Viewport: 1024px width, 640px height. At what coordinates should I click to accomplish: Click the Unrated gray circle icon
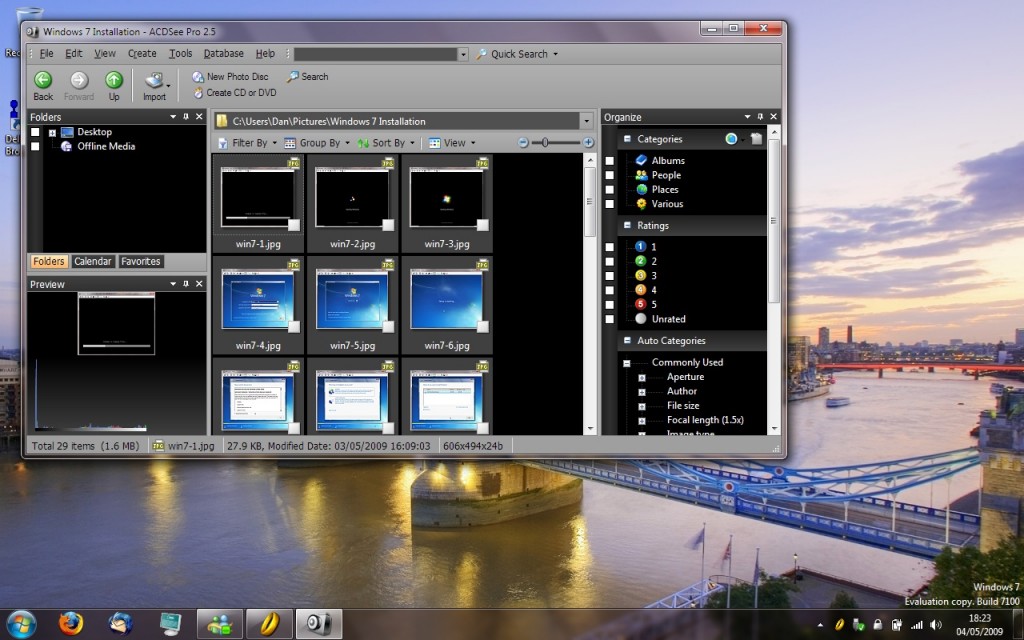click(641, 319)
